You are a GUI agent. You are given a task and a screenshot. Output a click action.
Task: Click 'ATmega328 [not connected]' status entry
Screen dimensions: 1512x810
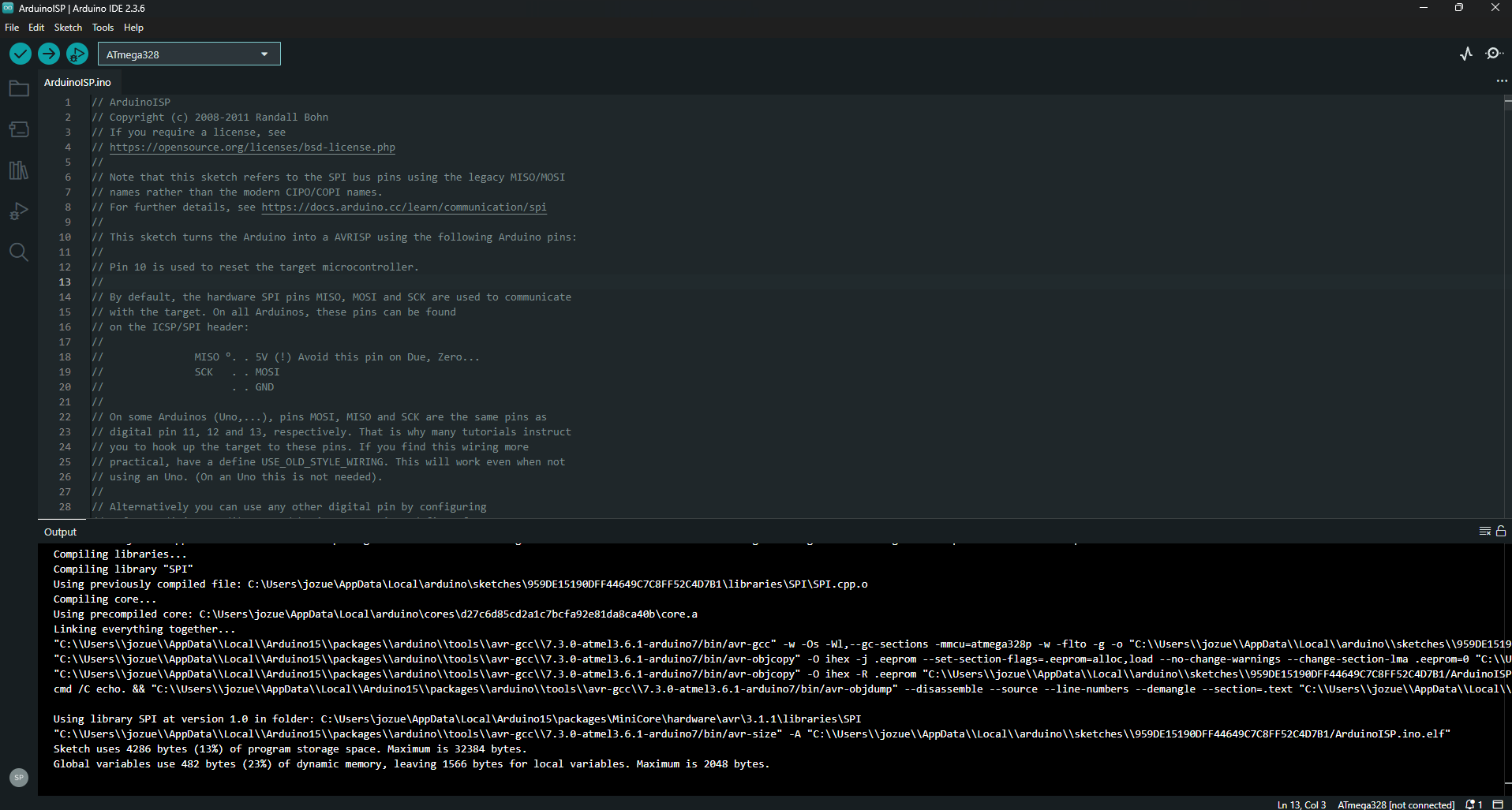click(x=1396, y=804)
